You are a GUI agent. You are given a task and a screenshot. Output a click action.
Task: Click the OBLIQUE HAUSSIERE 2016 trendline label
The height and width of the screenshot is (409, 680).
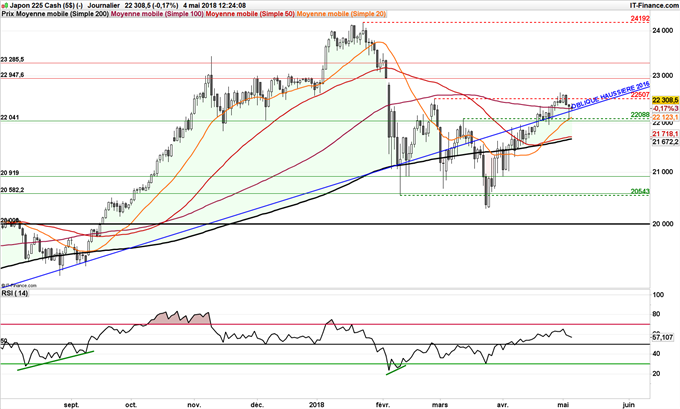coord(610,95)
